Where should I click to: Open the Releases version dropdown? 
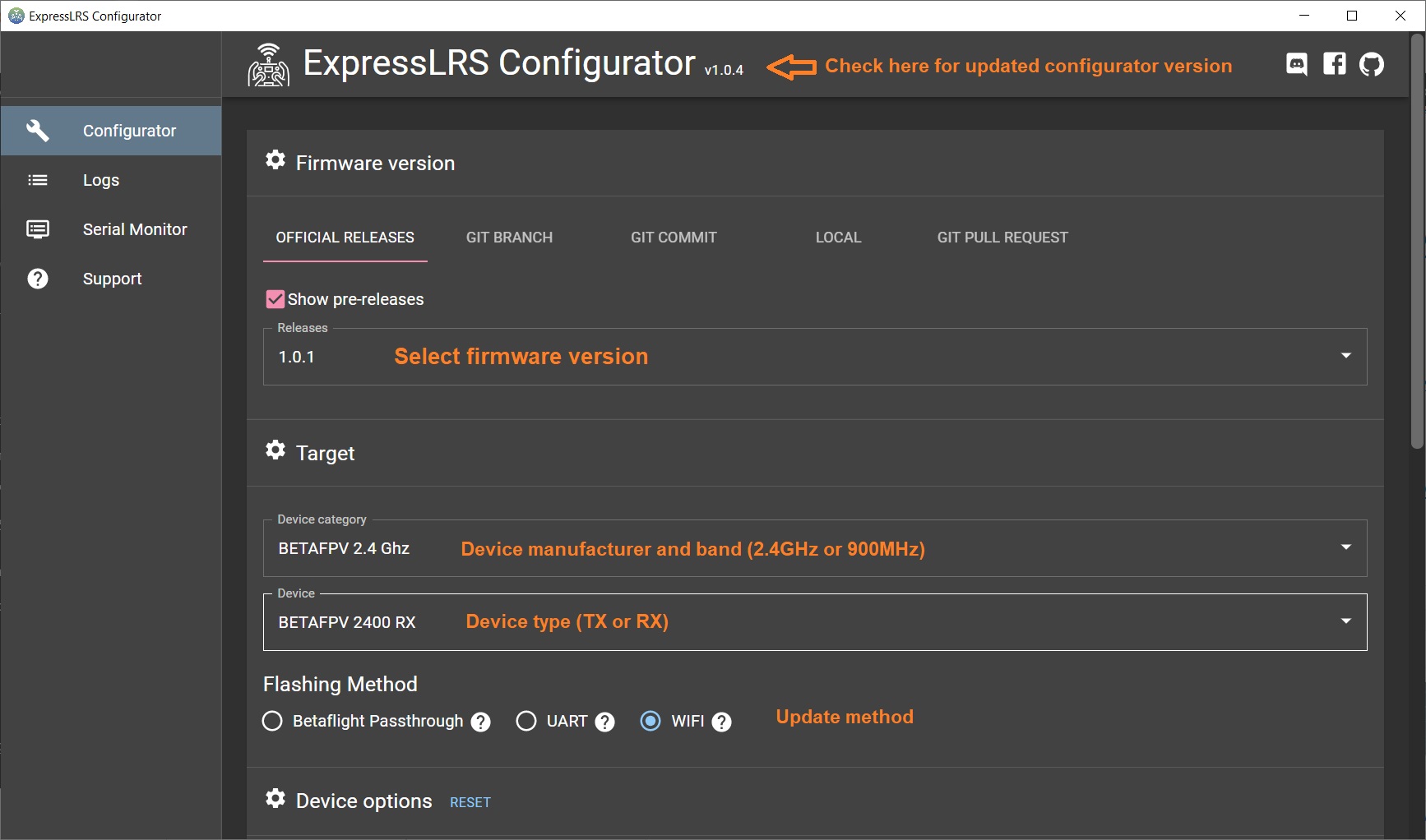tap(815, 357)
